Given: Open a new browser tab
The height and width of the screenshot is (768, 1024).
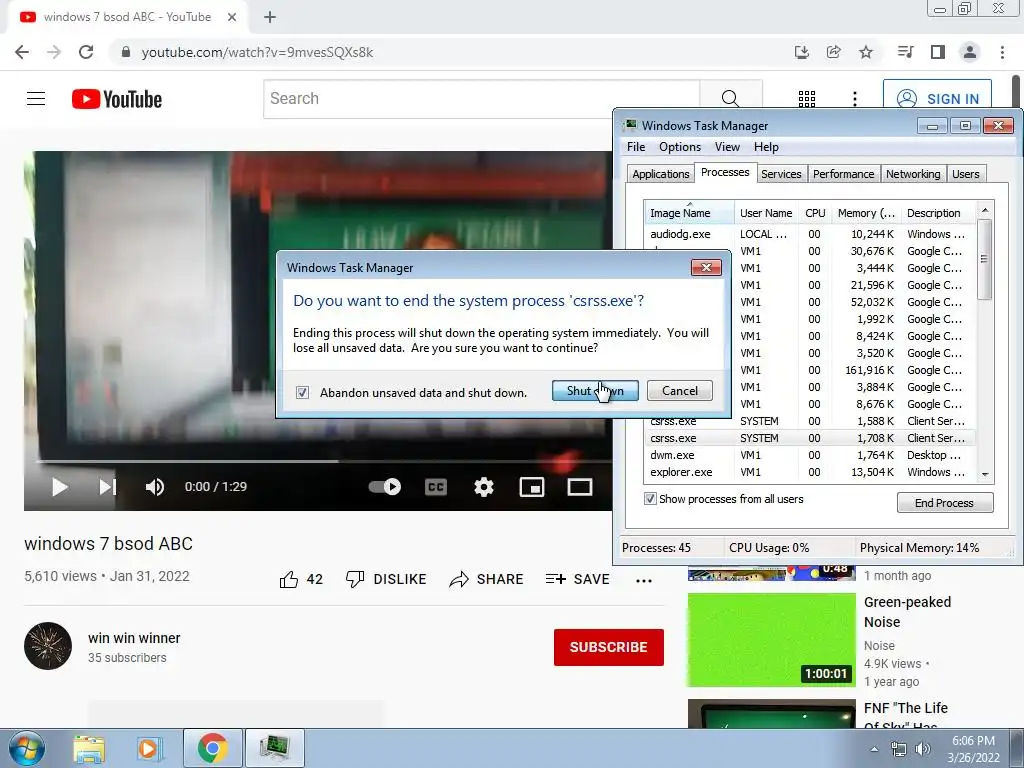Looking at the screenshot, I should [x=270, y=17].
